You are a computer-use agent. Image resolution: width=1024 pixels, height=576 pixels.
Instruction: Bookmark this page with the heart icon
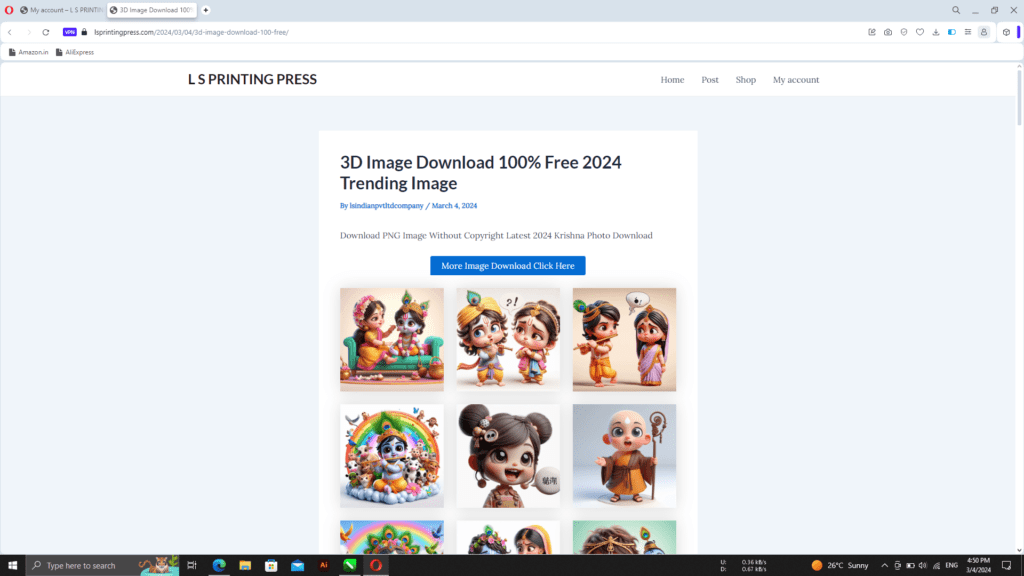[920, 32]
